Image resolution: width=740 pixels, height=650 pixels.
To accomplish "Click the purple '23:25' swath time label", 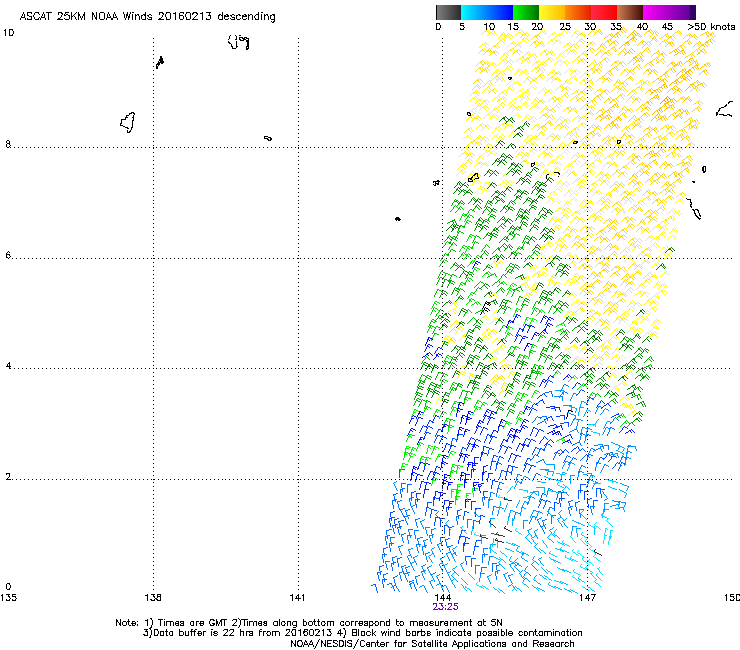I will tap(446, 607).
